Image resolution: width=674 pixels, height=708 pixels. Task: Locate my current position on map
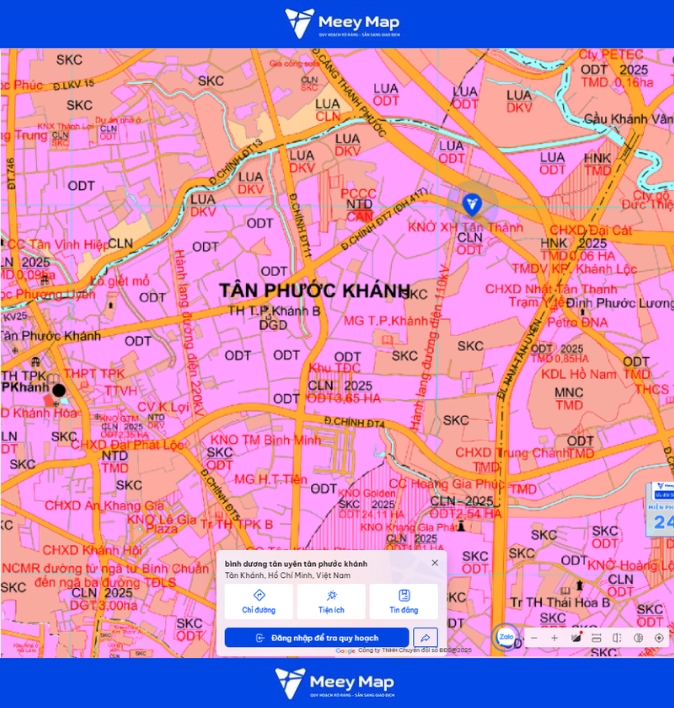(659, 638)
